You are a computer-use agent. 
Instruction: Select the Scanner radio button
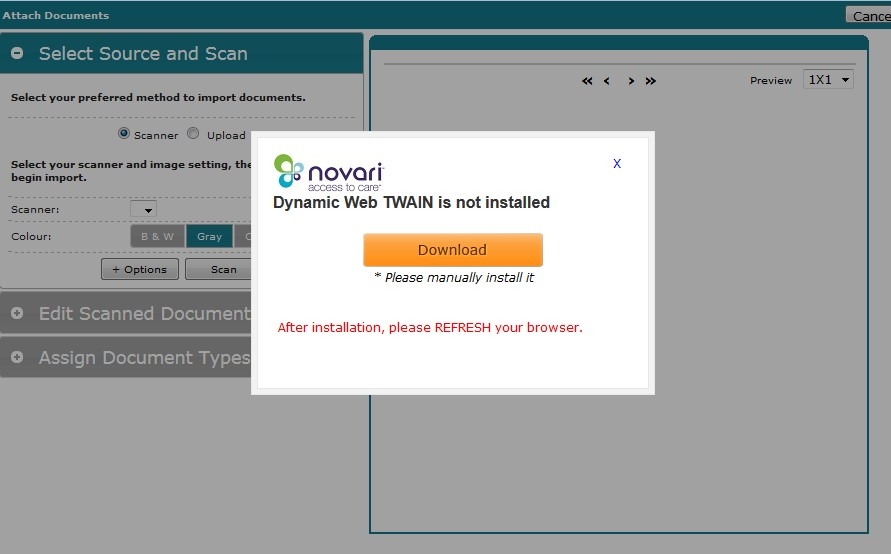123,134
